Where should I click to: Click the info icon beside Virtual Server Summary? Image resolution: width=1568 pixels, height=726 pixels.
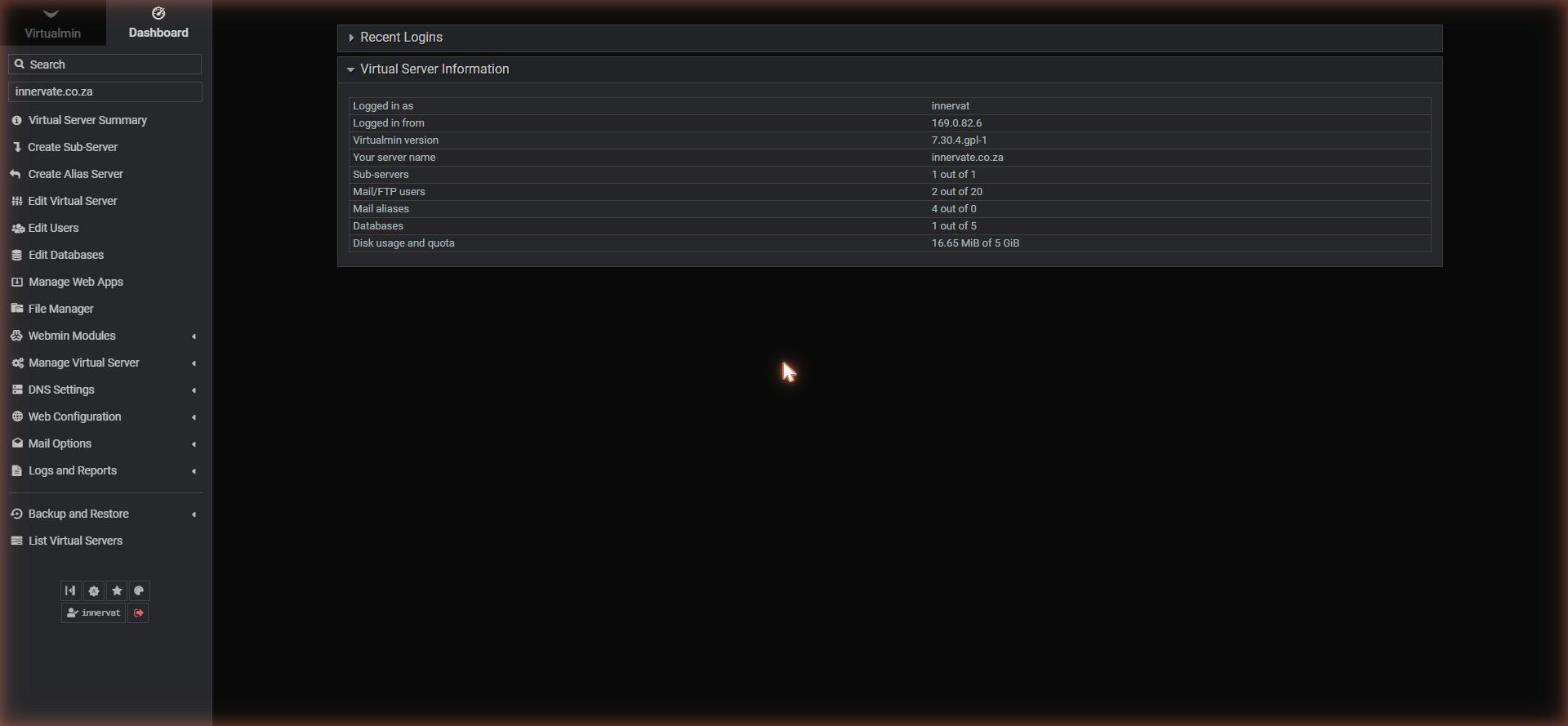pos(16,120)
